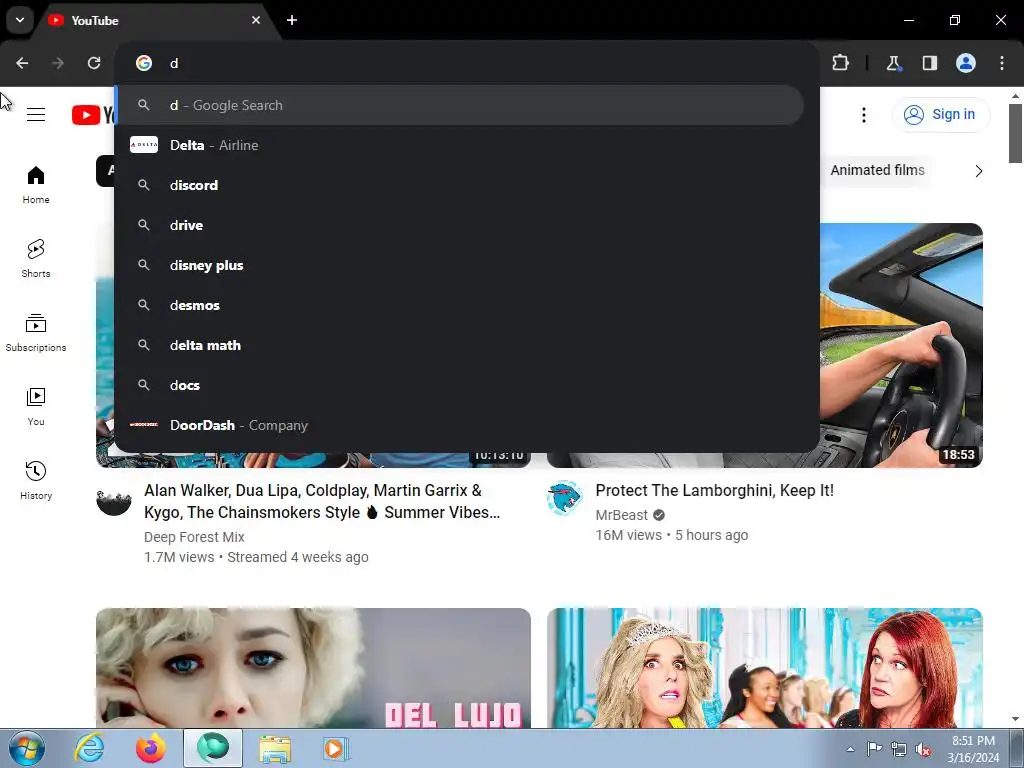Choose the discord suggestion
This screenshot has width=1024, height=768.
(x=459, y=185)
